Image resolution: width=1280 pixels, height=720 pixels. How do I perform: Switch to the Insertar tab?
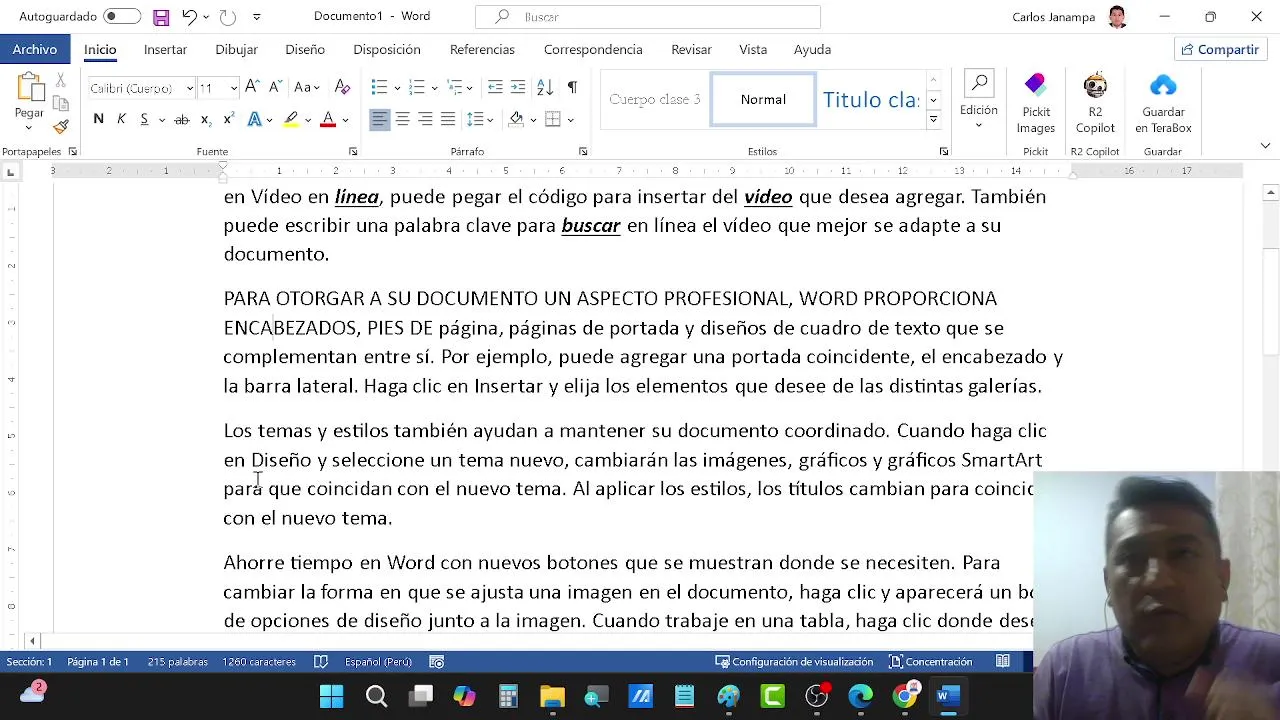tap(165, 49)
